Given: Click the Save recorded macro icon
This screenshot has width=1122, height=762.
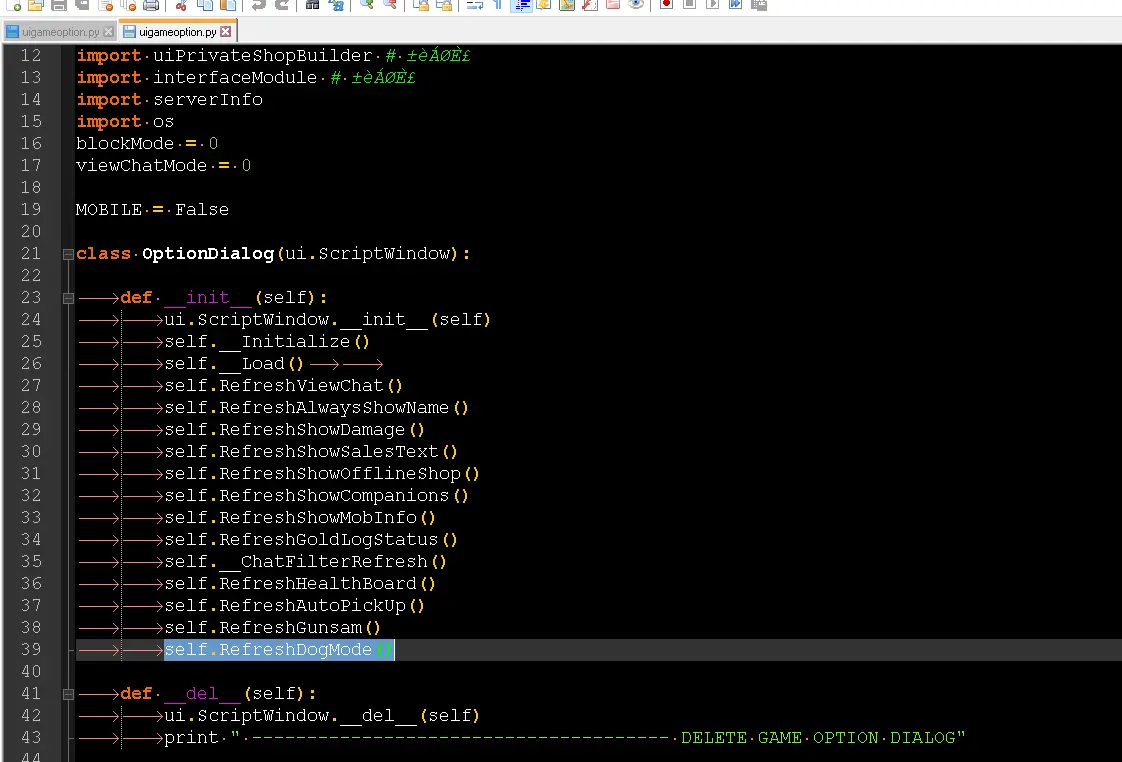Looking at the screenshot, I should [759, 5].
